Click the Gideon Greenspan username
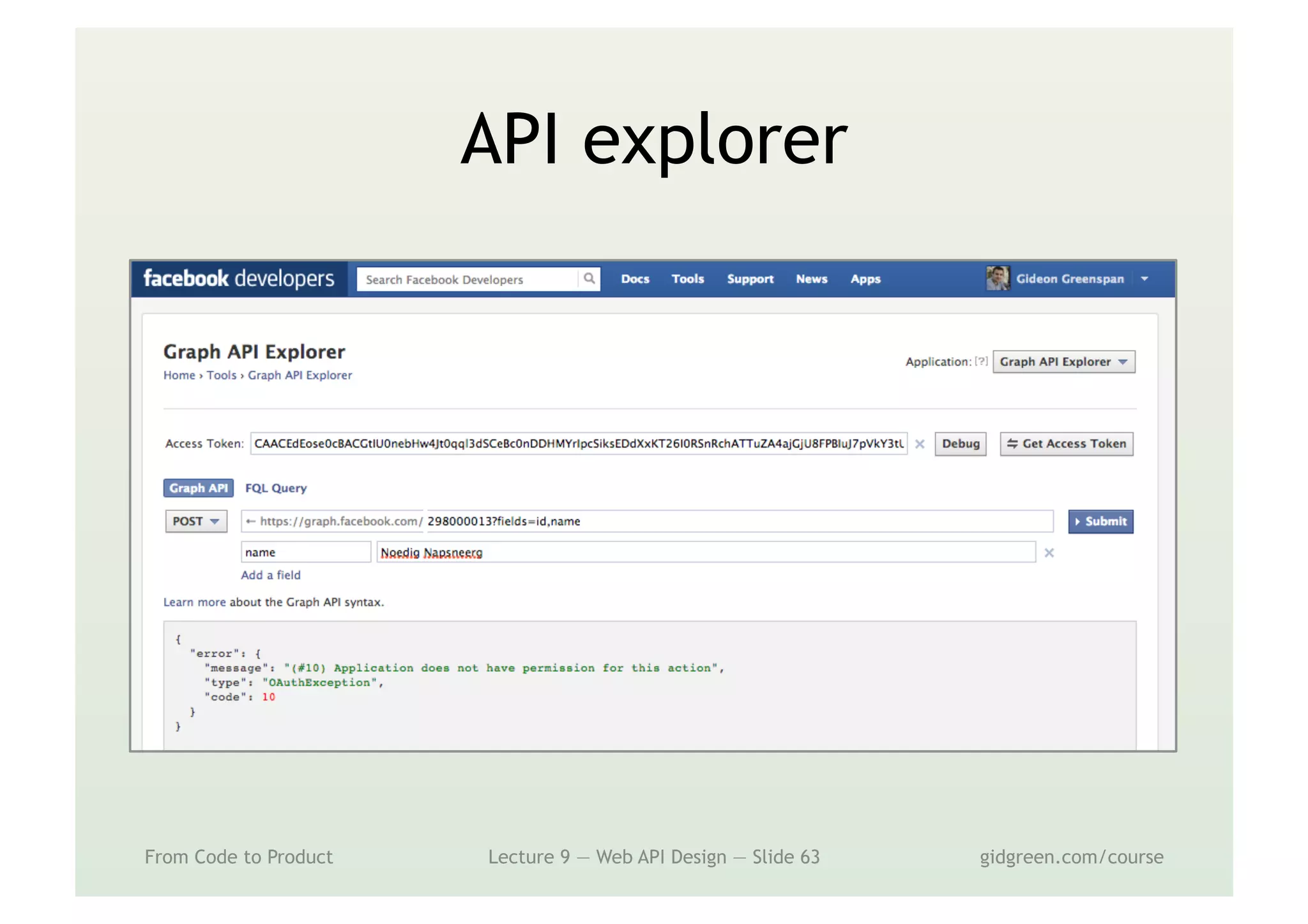 point(1070,279)
